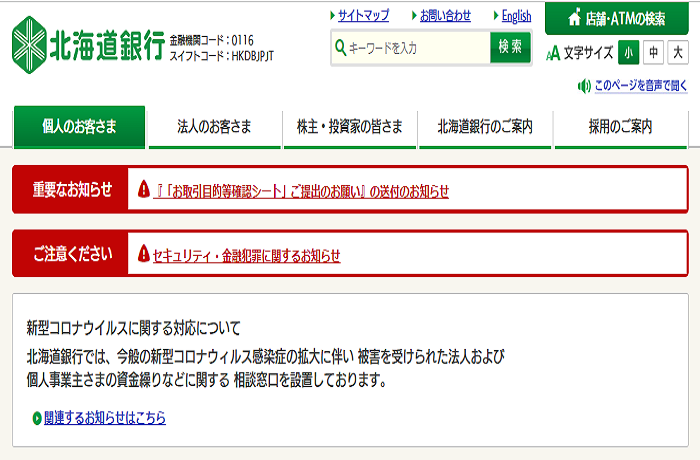
Task: Click 新型コロナウイルスに関する対応について heading
Action: point(133,328)
